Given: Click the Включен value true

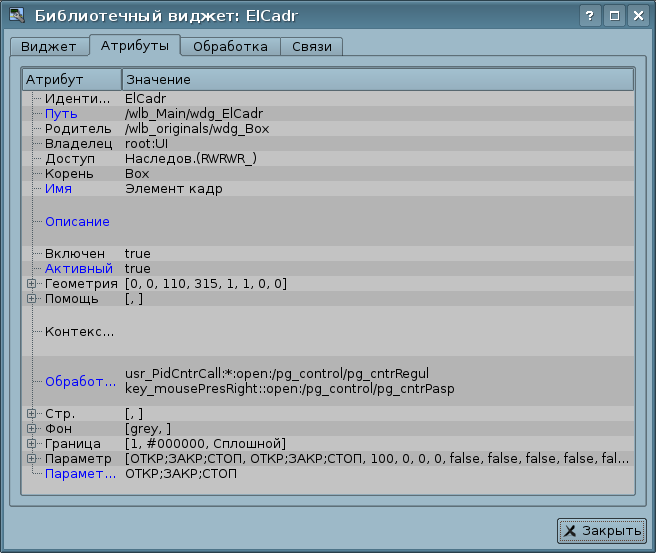Looking at the screenshot, I should pyautogui.click(x=137, y=254).
